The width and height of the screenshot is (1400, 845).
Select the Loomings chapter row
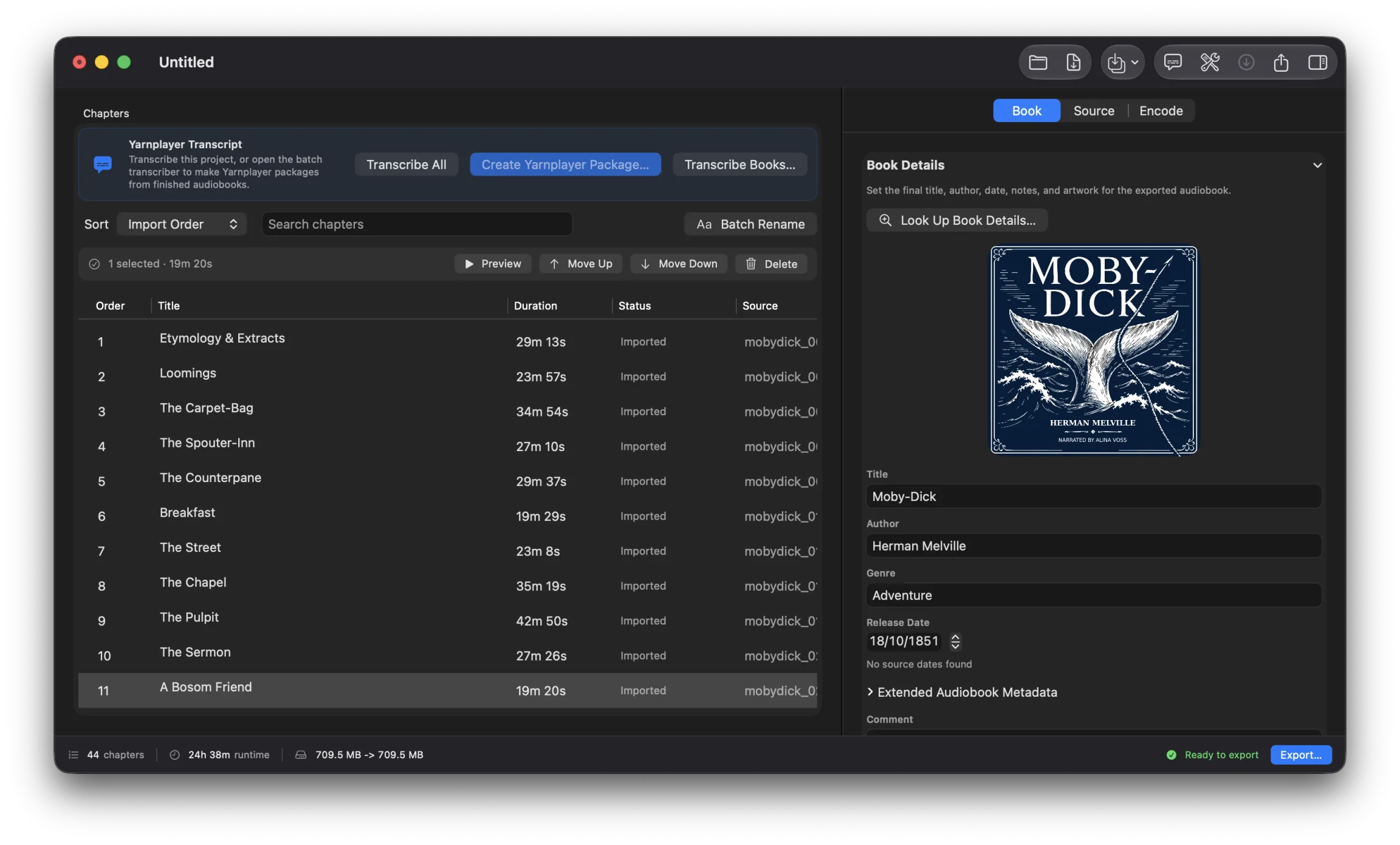click(x=447, y=376)
